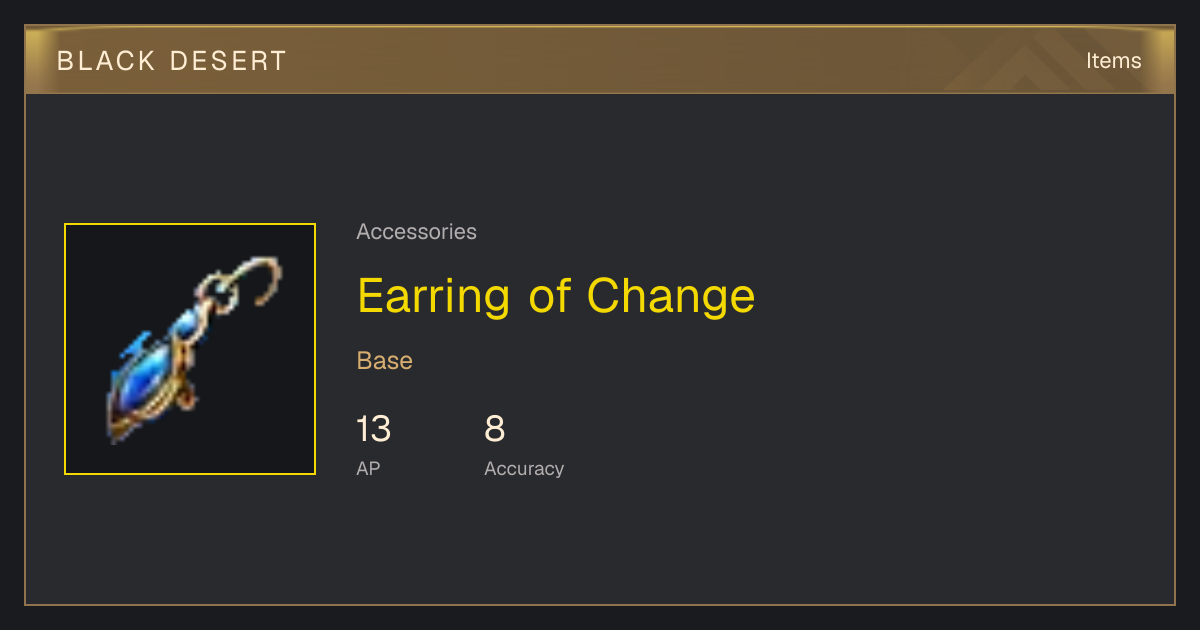This screenshot has width=1200, height=630.
Task: Click the black background of item thumbnail
Action: point(250,420)
